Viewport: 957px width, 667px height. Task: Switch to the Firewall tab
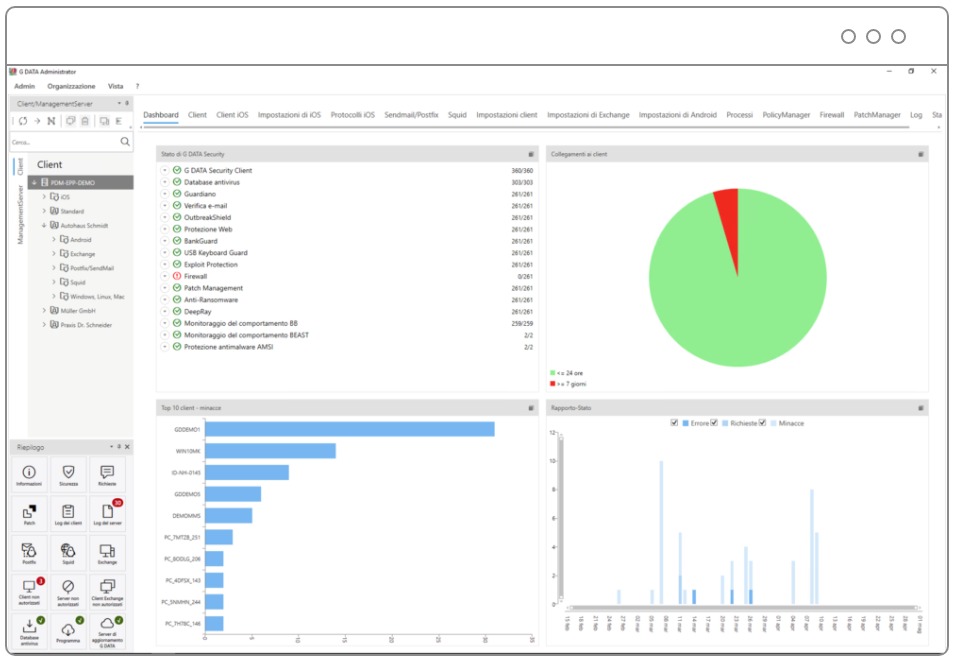tap(831, 115)
